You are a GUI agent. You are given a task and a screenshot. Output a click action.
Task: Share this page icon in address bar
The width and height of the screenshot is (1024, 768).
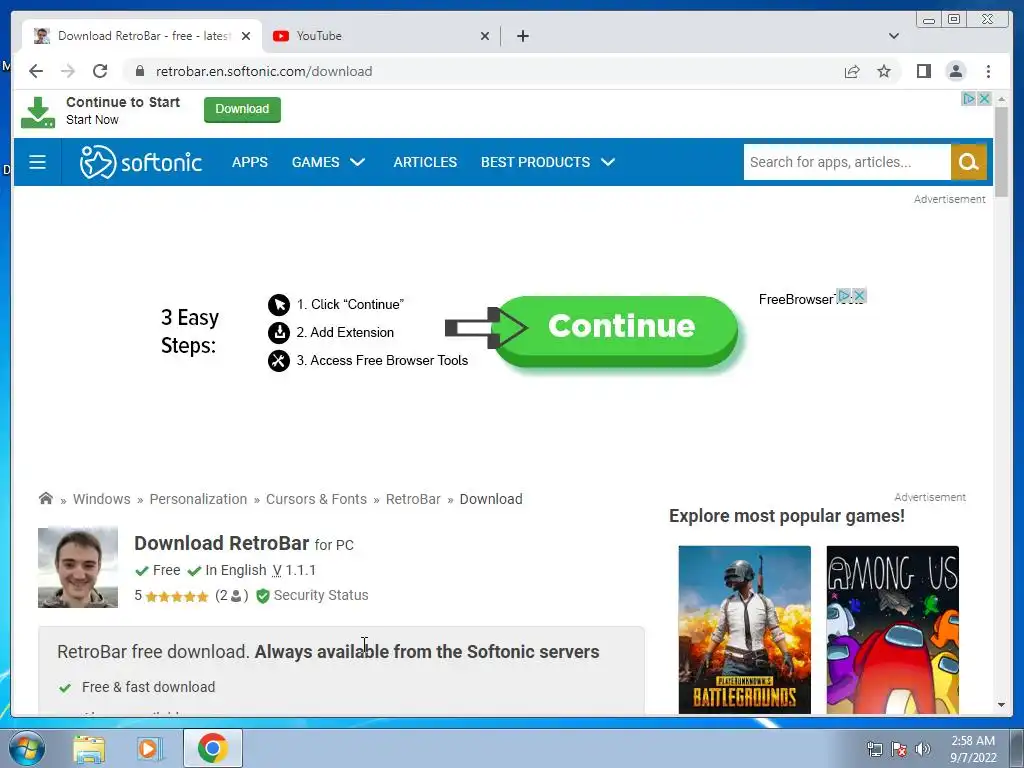click(852, 71)
